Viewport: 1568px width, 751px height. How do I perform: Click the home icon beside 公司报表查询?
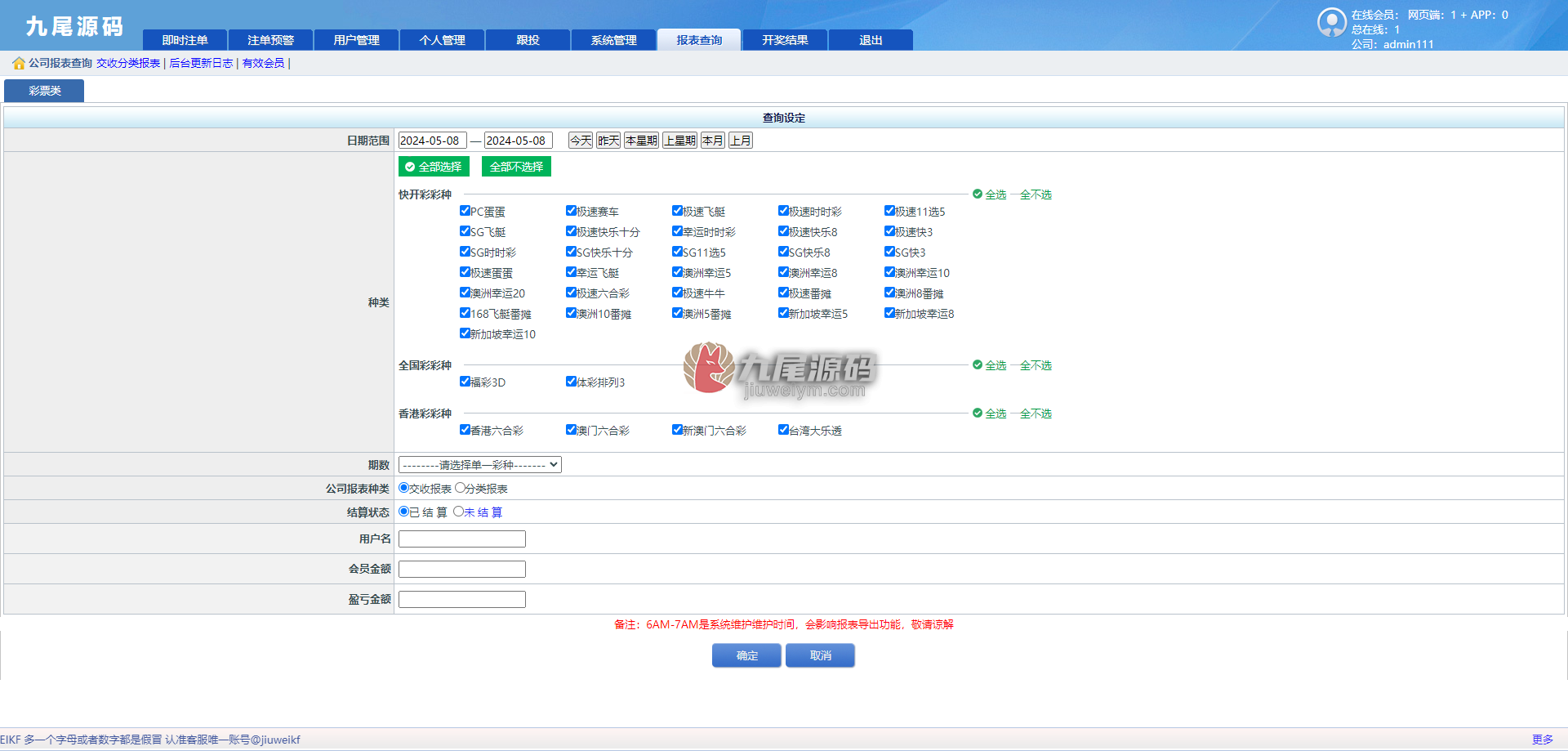[19, 63]
